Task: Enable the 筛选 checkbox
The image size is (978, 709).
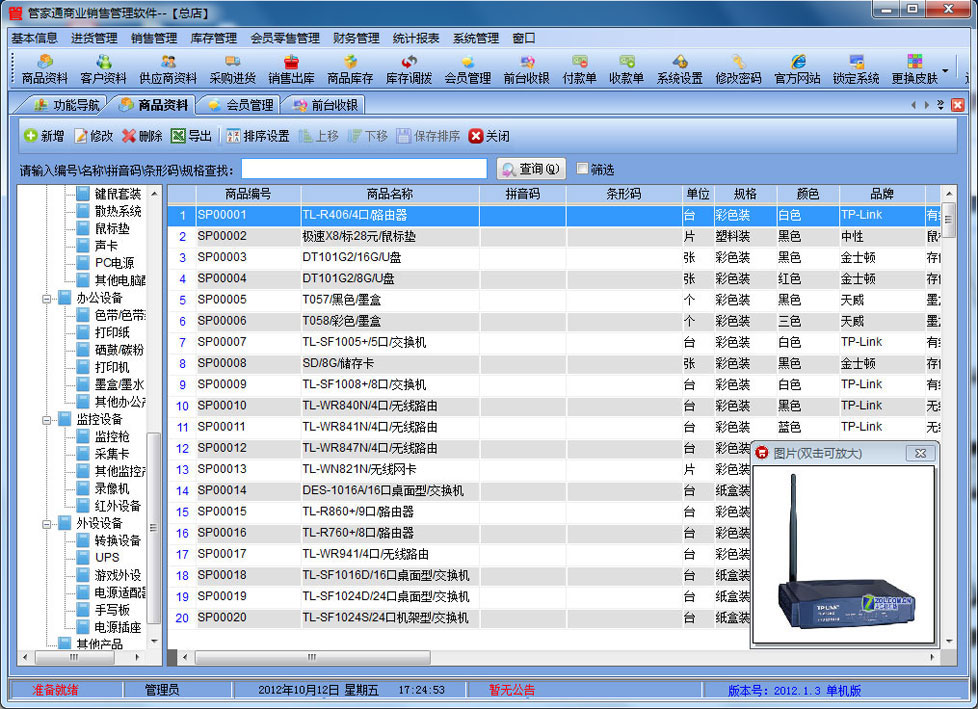Action: [583, 170]
